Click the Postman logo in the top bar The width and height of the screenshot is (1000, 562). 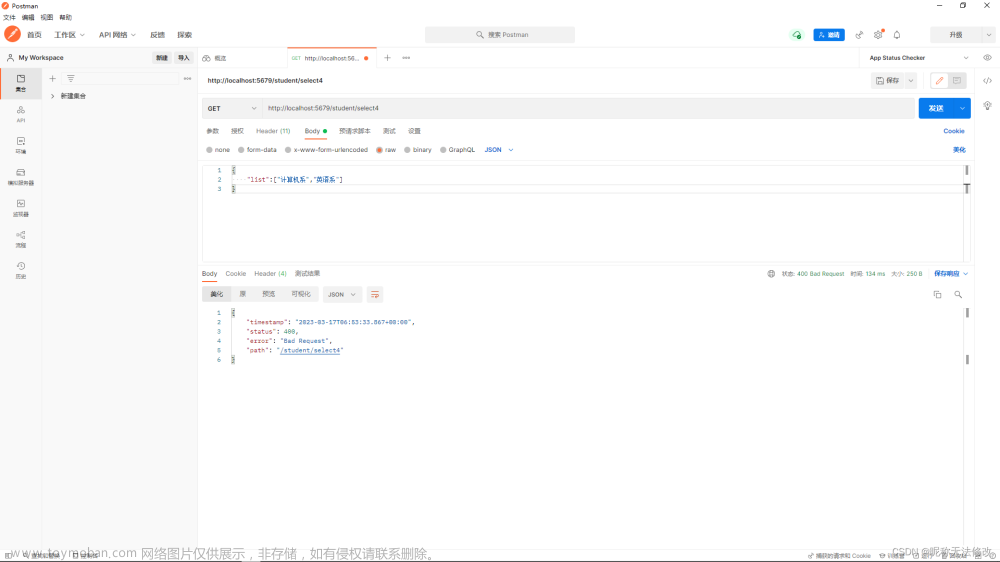pyautogui.click(x=12, y=34)
